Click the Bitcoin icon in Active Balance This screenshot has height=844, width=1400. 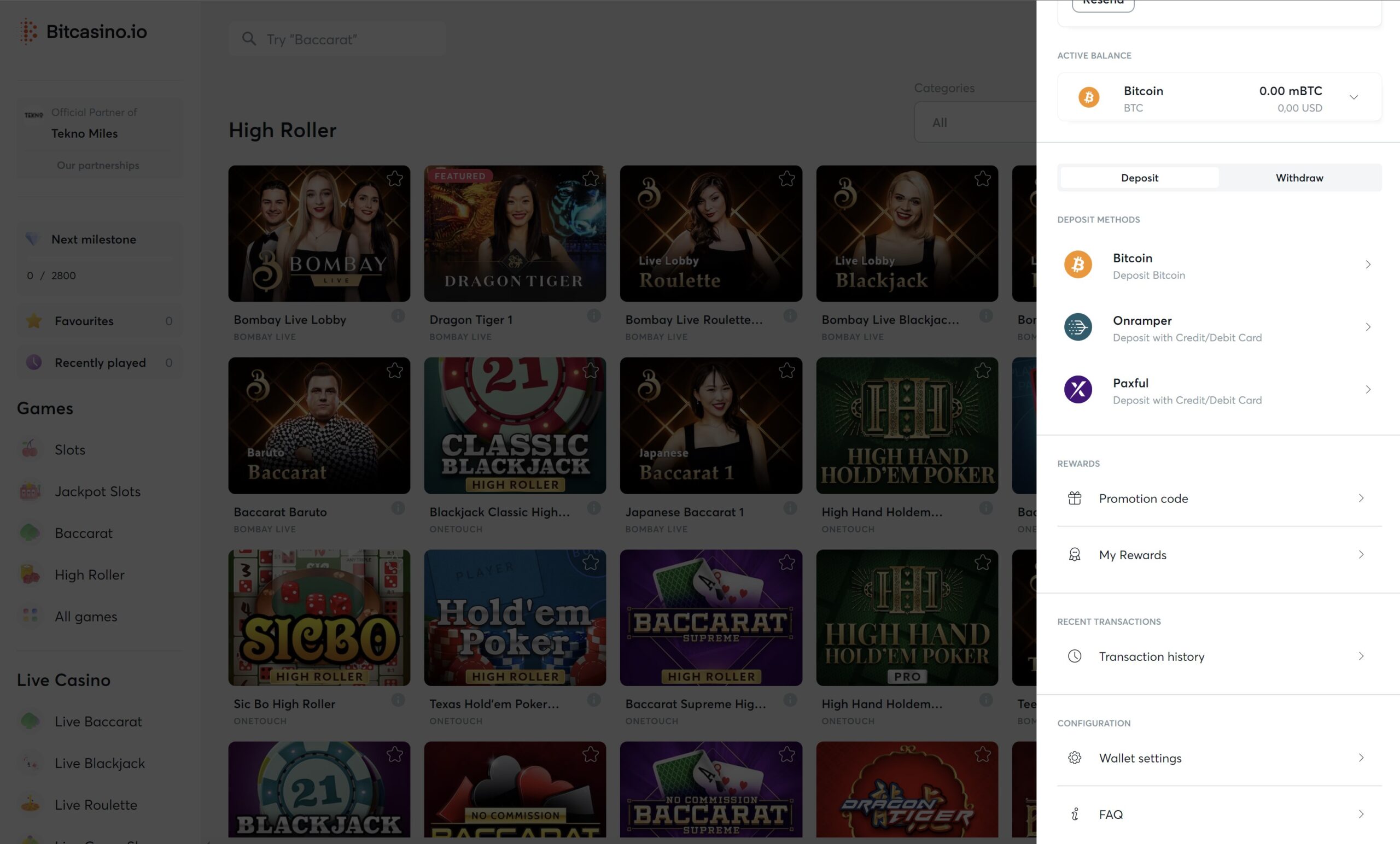(x=1089, y=97)
